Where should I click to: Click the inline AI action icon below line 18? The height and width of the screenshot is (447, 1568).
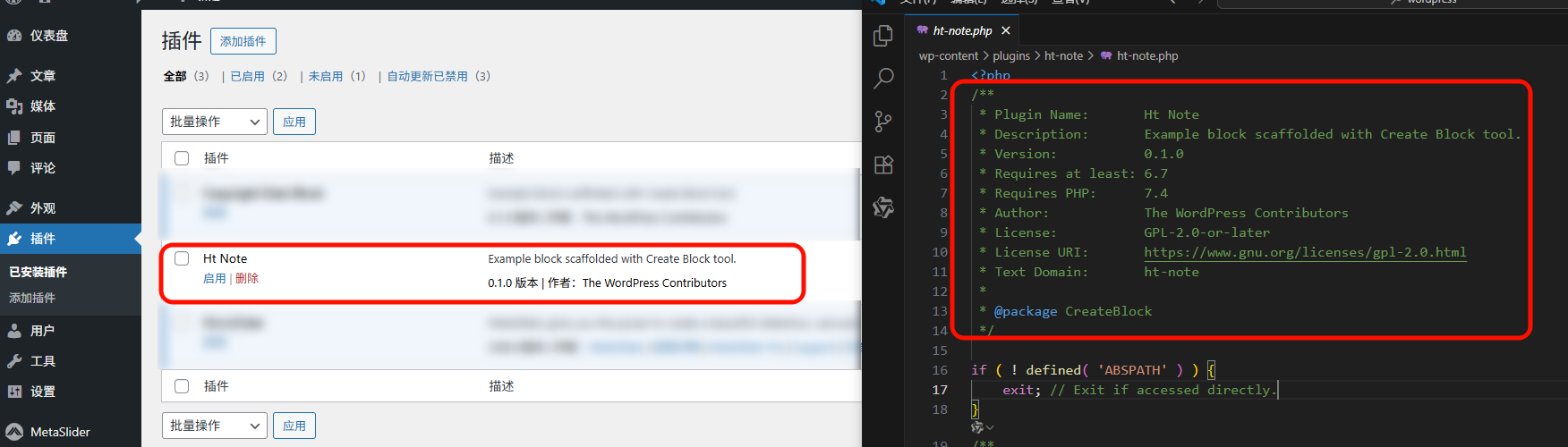(x=977, y=427)
